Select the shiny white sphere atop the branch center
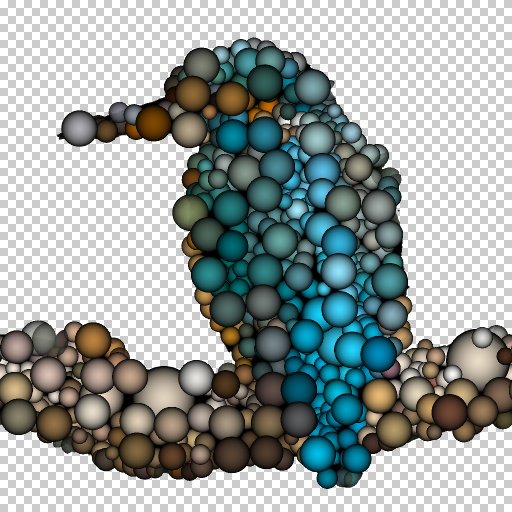Image resolution: width=512 pixels, height=512 pixels. coord(196,378)
